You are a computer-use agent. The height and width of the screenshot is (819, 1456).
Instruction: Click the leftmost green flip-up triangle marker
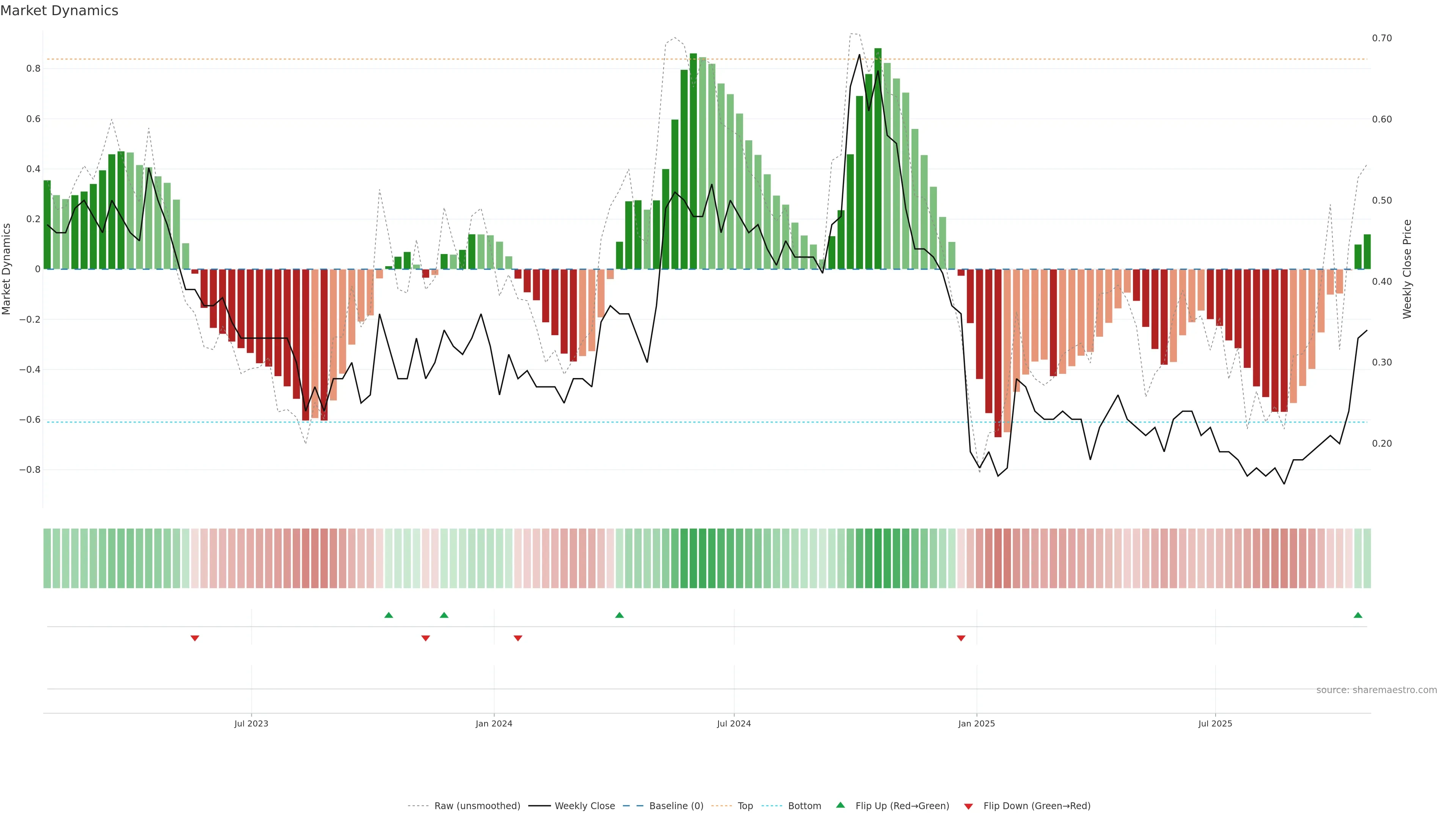coord(388,615)
